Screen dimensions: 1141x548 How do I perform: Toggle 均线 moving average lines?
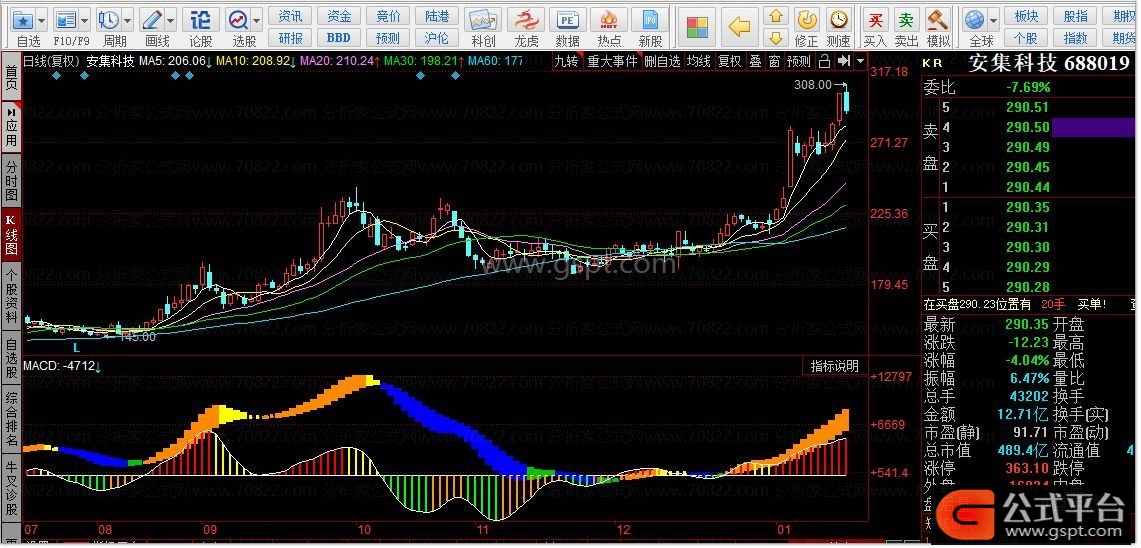tap(698, 61)
